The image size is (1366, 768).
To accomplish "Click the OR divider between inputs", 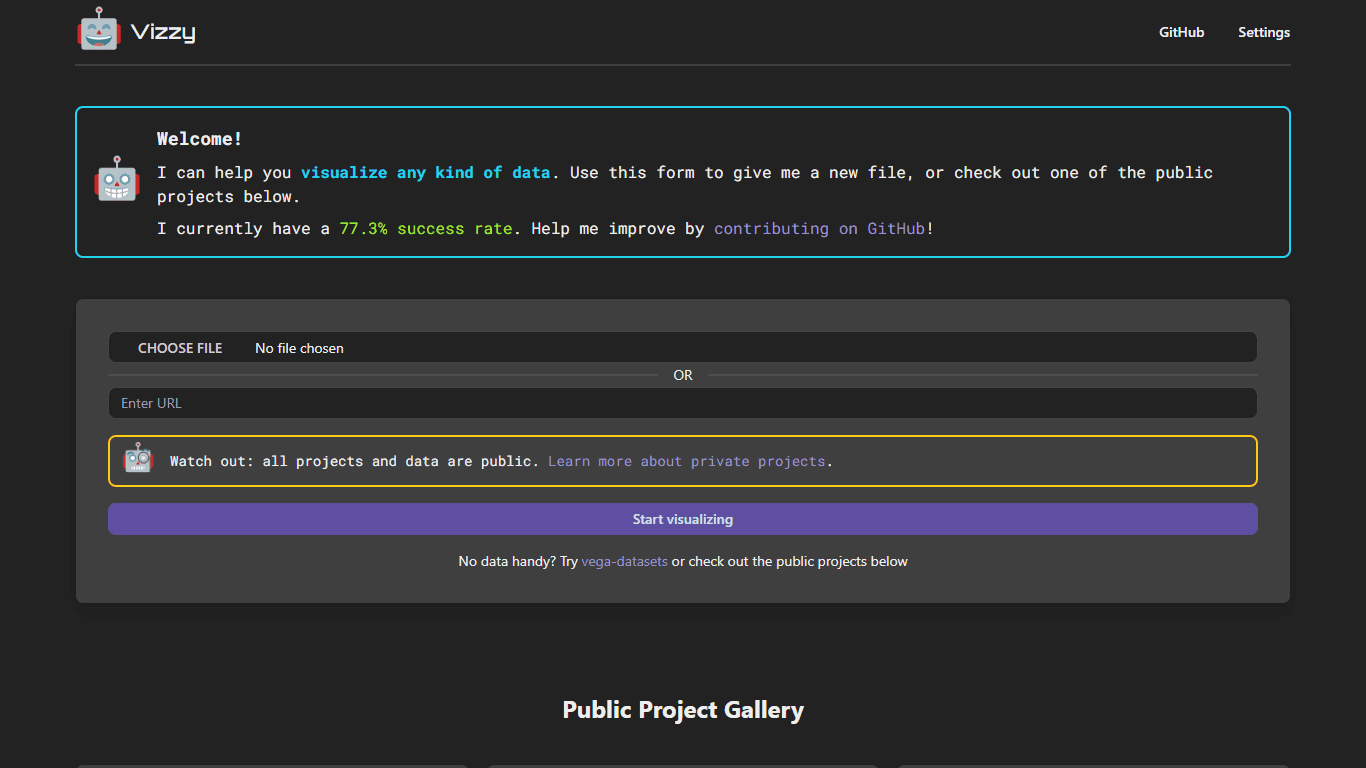I will point(683,375).
